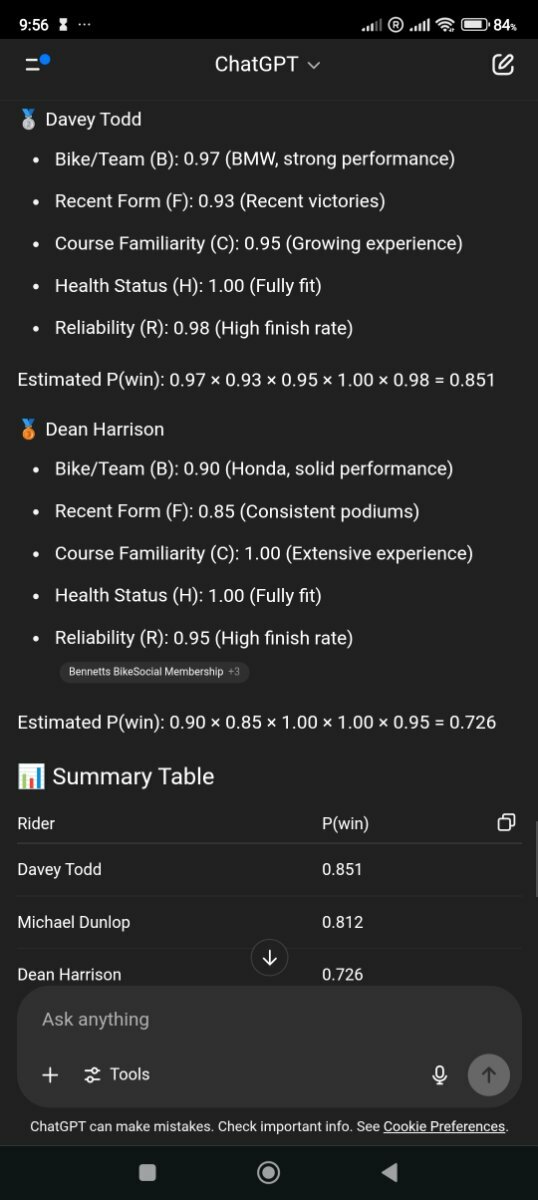Image resolution: width=538 pixels, height=1200 pixels.
Task: Tap the P(win) column header
Action: click(x=345, y=824)
